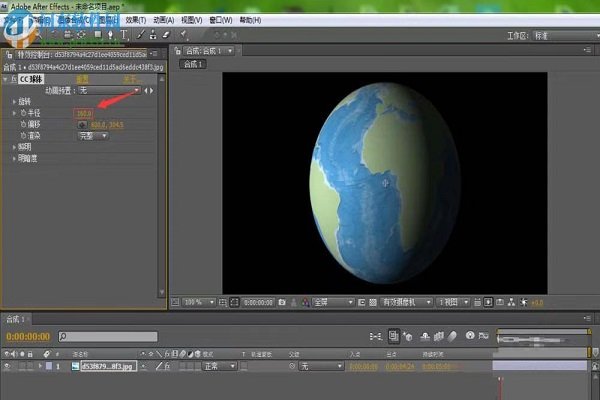Viewport: 600px width, 400px height.
Task: Open the 动画预置 preset dropdown
Action: [109, 90]
